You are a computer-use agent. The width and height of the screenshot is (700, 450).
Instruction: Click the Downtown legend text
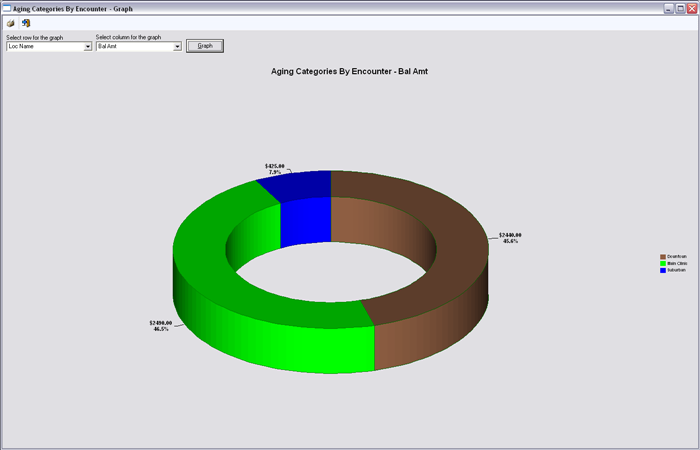pyautogui.click(x=677, y=257)
